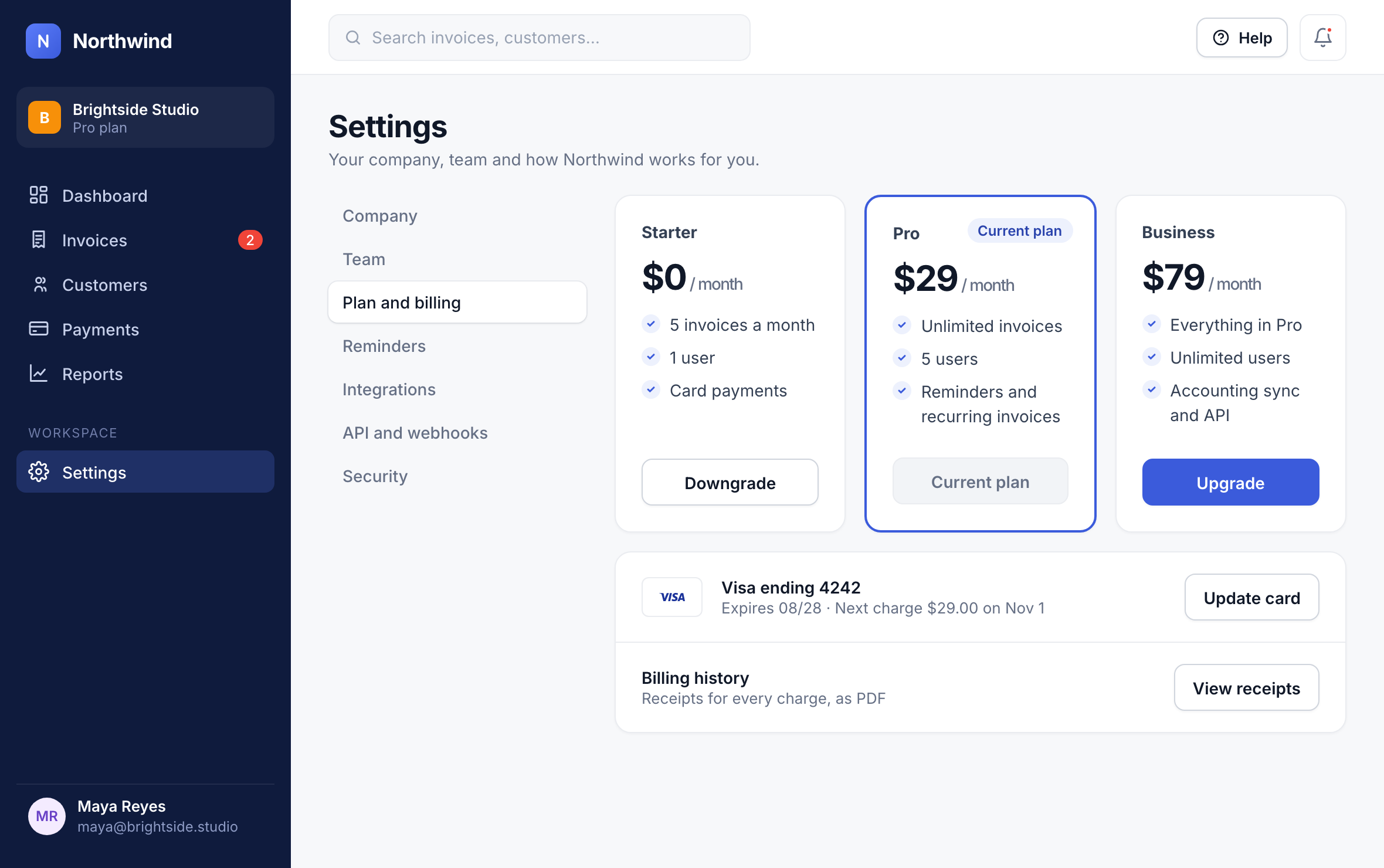This screenshot has width=1384, height=868.
Task: Switch to the Reminders tab
Action: pyautogui.click(x=457, y=346)
